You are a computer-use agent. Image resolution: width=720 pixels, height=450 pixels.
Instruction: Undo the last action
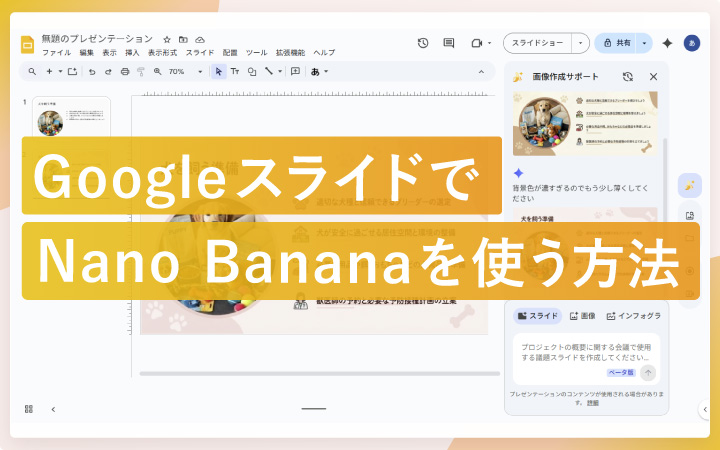[x=92, y=72]
